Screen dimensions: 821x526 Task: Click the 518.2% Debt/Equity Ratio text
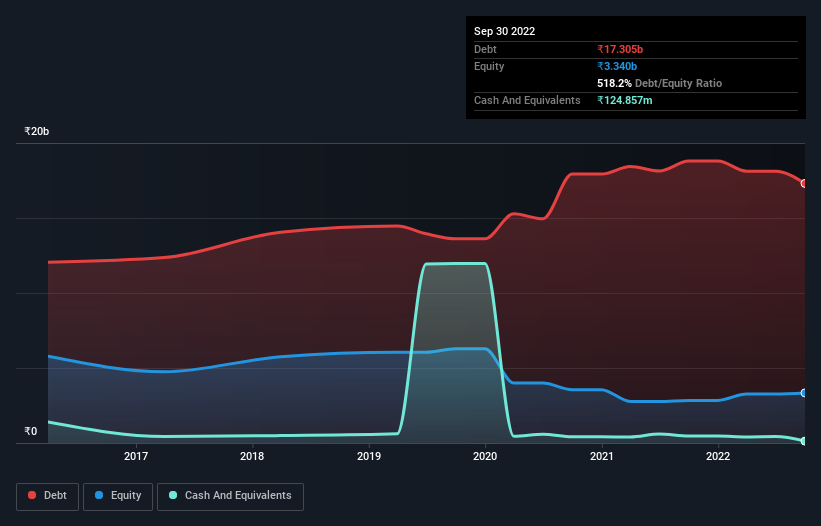pos(659,83)
